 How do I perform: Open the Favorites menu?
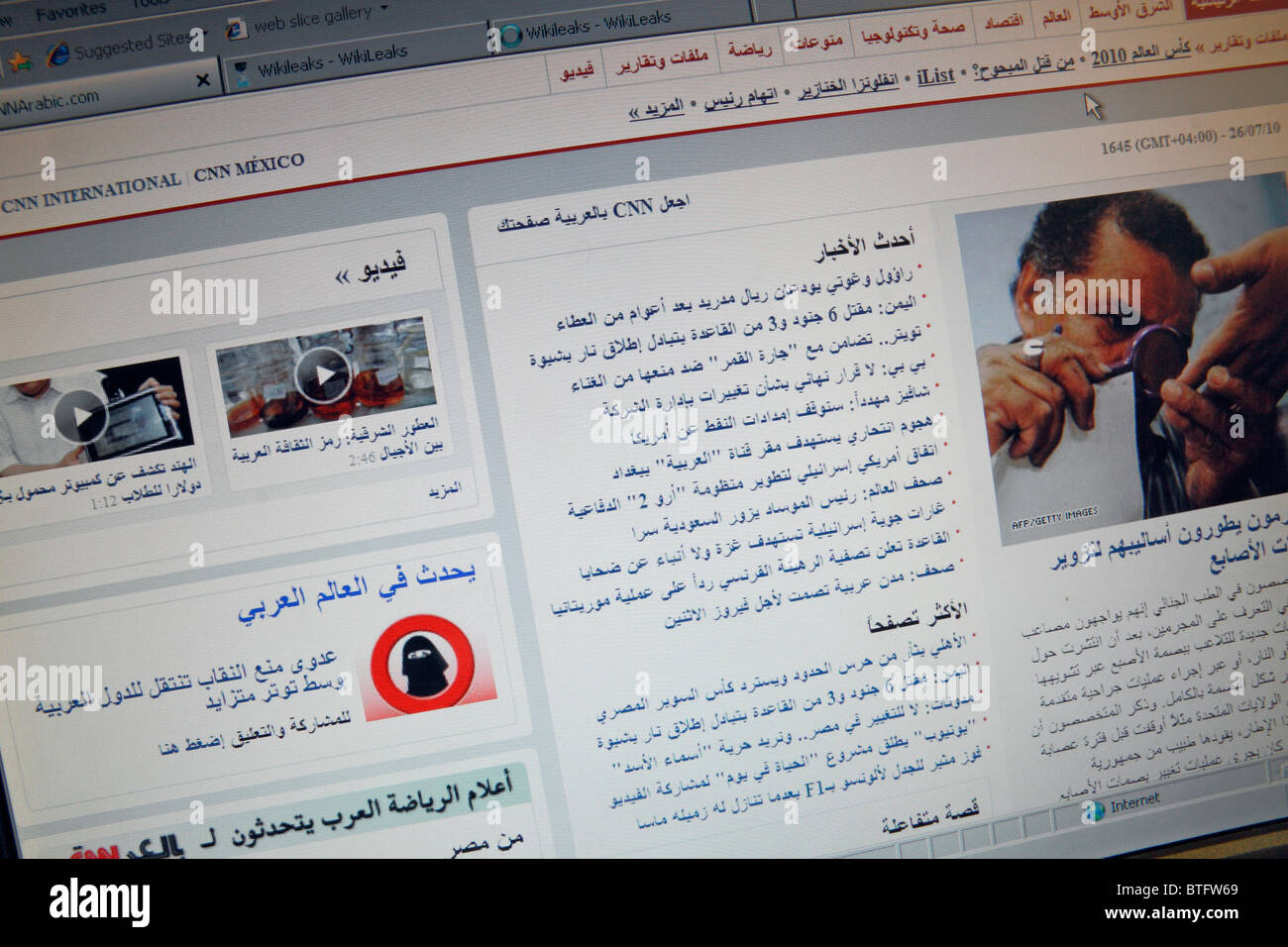(69, 13)
